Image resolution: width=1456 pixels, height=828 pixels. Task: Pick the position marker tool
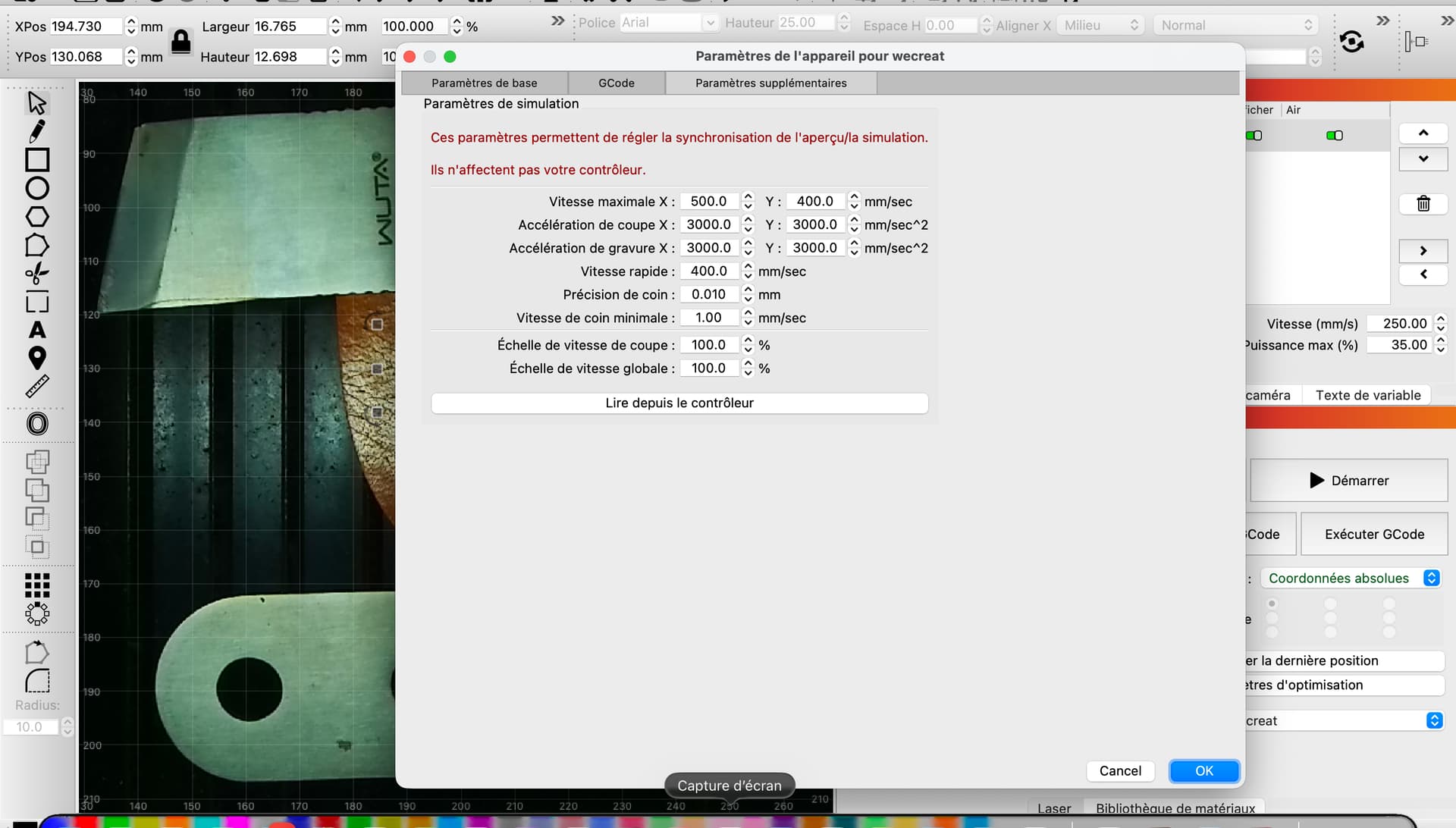pos(36,358)
